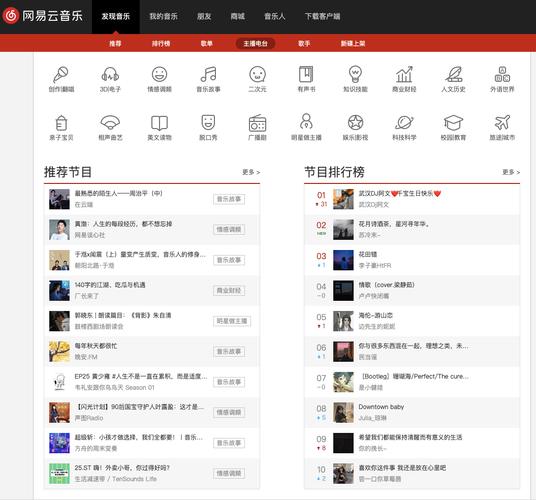
Task: Click 明星做主播 tag on 朱自清 row
Action: [232, 321]
